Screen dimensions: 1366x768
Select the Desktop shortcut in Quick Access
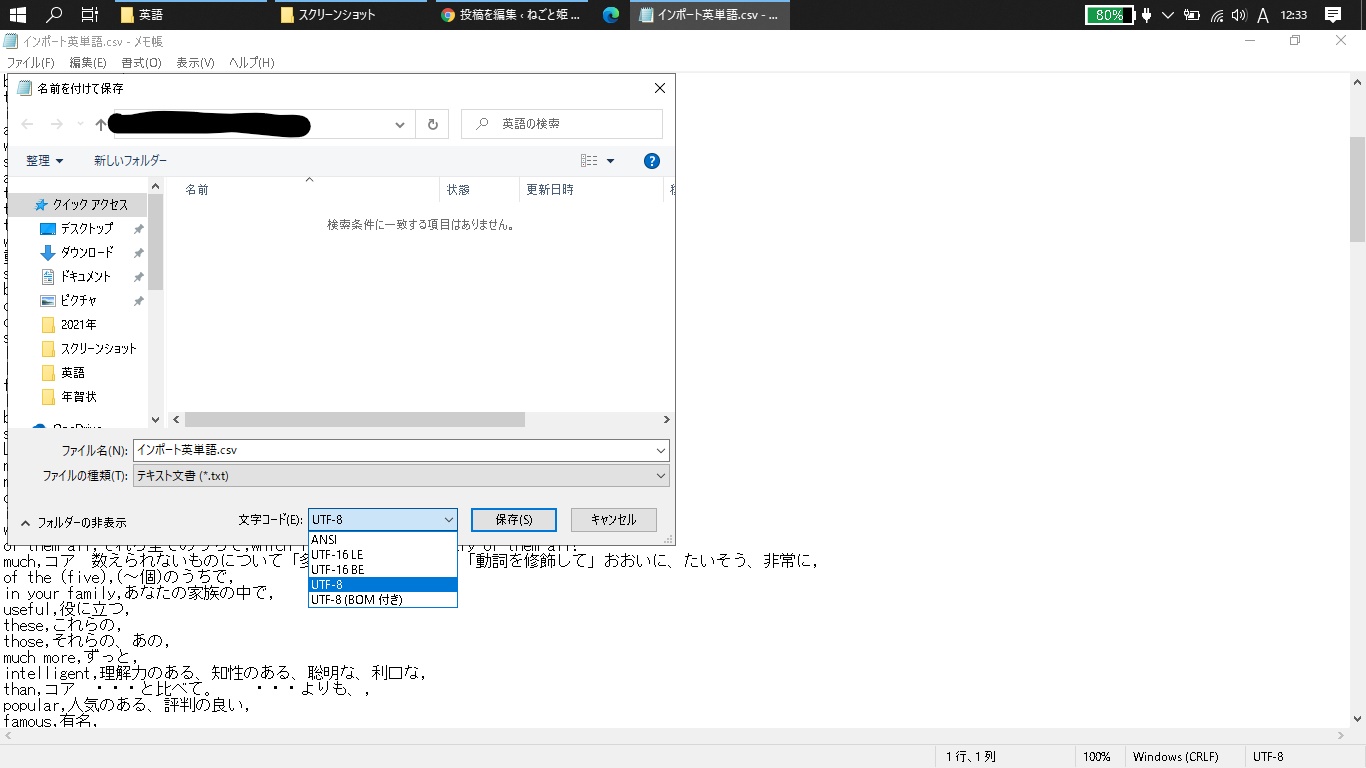click(x=86, y=229)
